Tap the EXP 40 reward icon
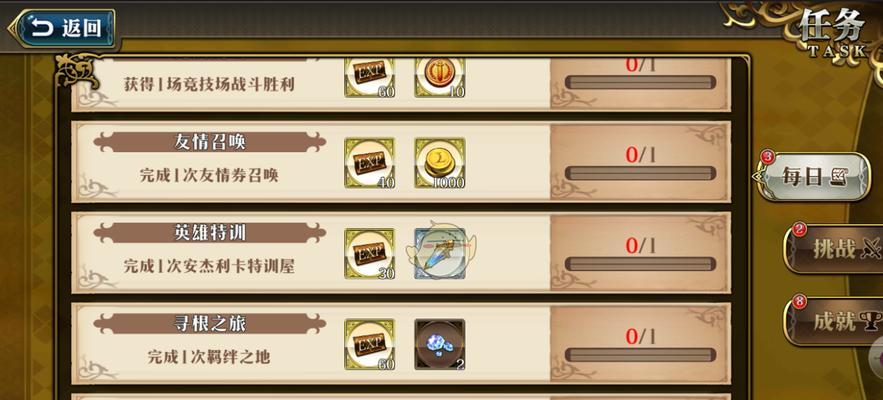The width and height of the screenshot is (883, 400). point(369,163)
